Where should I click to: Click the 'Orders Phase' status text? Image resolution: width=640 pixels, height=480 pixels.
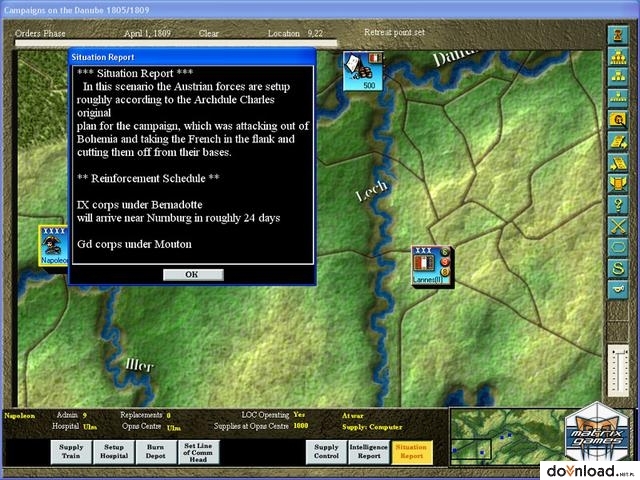[40, 33]
